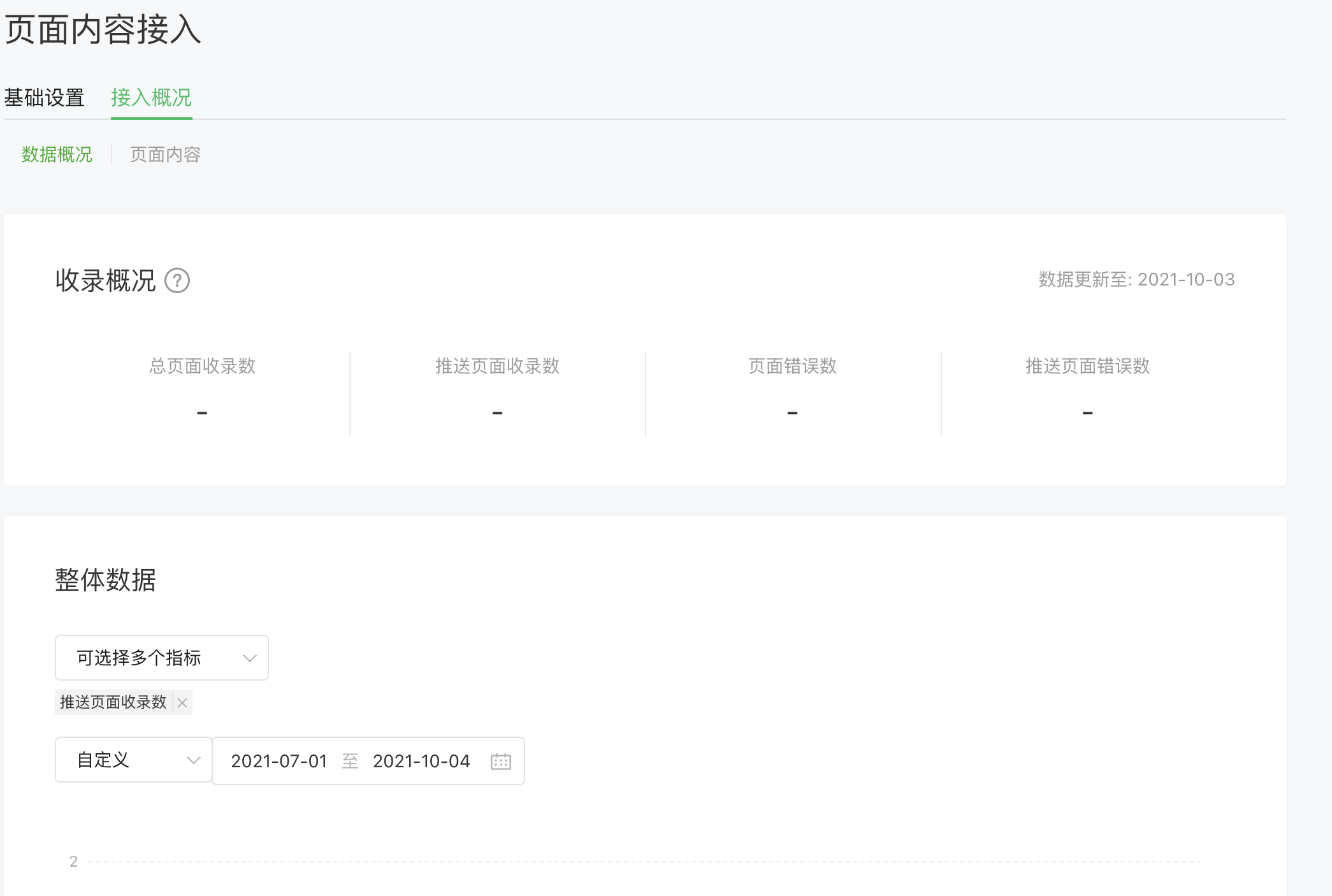Open the 页面内容 sub-tab
The width and height of the screenshot is (1332, 896).
click(165, 154)
